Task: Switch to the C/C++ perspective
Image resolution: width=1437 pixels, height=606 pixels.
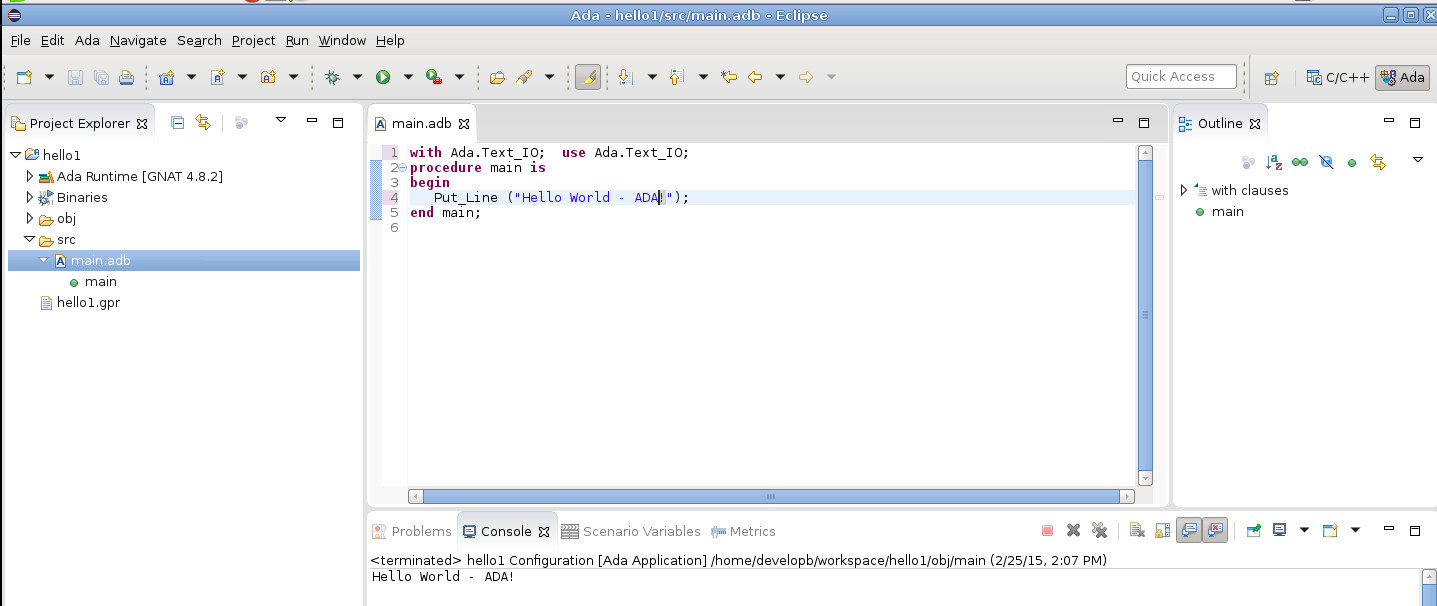Action: pyautogui.click(x=1338, y=77)
